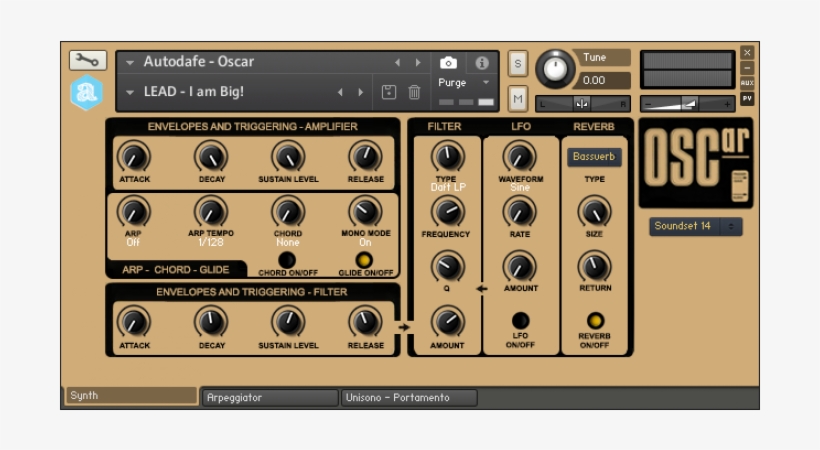
Task: Select previous preset arrow for LEAD - I am Big!
Action: point(340,92)
